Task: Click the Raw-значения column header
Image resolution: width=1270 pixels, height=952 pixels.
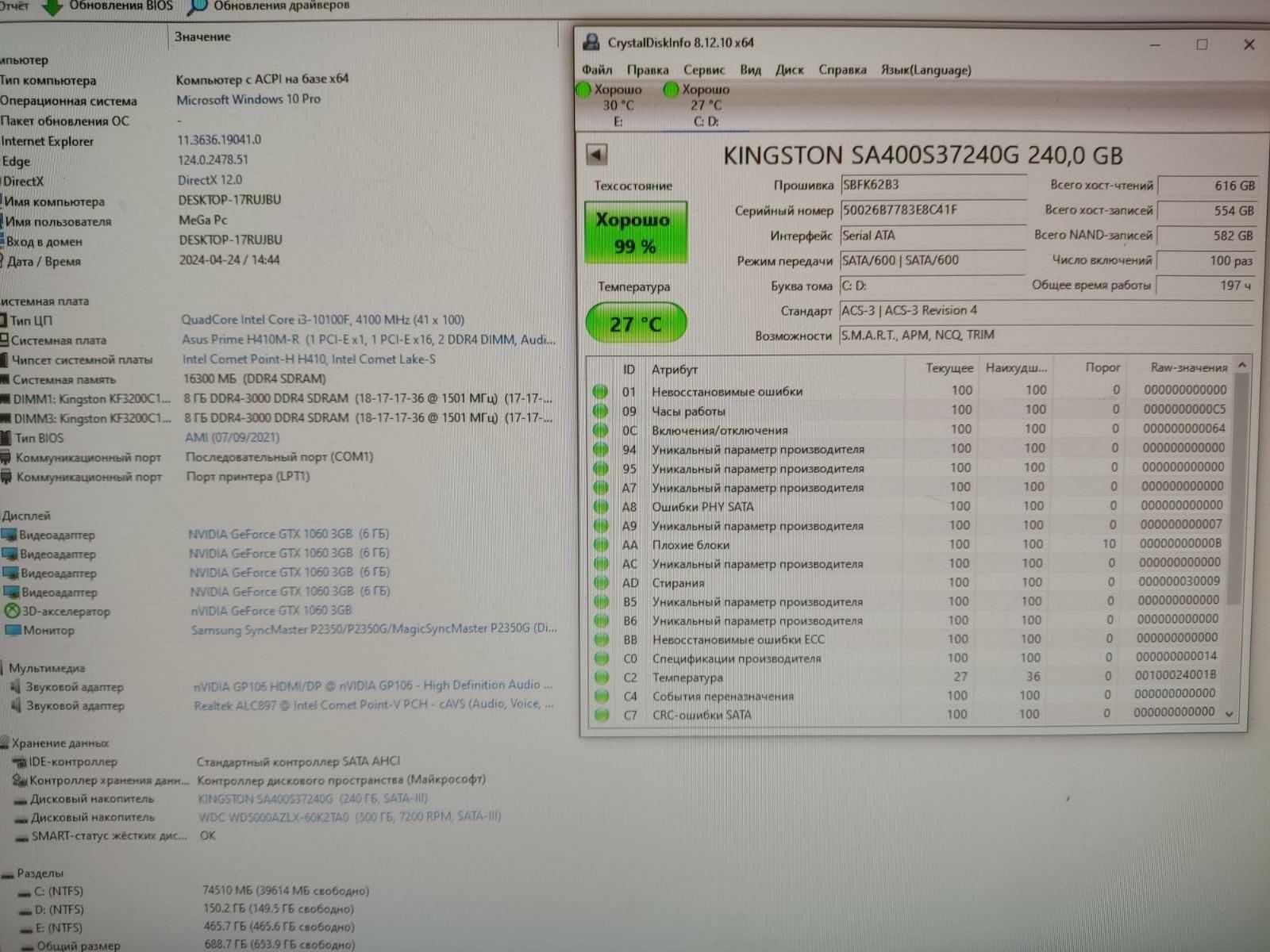Action: pos(1188,367)
